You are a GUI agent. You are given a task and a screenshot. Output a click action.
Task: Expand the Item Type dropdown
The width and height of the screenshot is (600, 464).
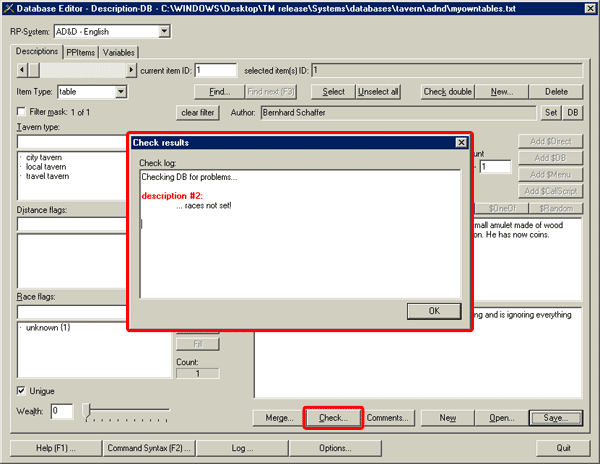121,92
